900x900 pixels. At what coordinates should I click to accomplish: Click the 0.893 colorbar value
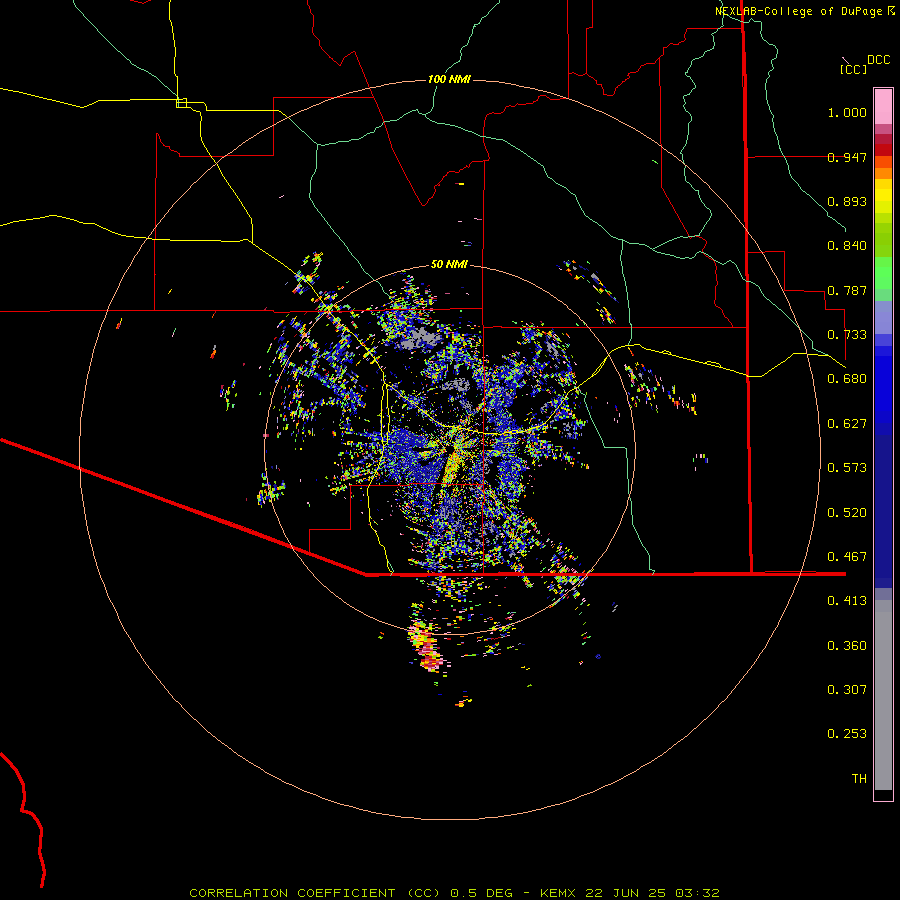click(x=847, y=201)
